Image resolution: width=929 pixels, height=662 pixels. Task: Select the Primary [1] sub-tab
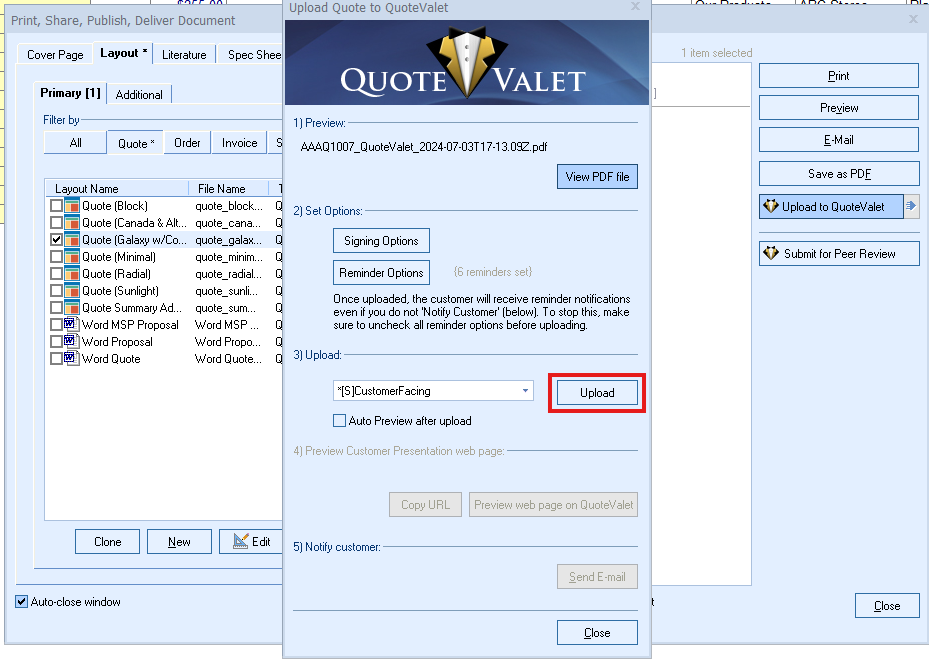70,93
